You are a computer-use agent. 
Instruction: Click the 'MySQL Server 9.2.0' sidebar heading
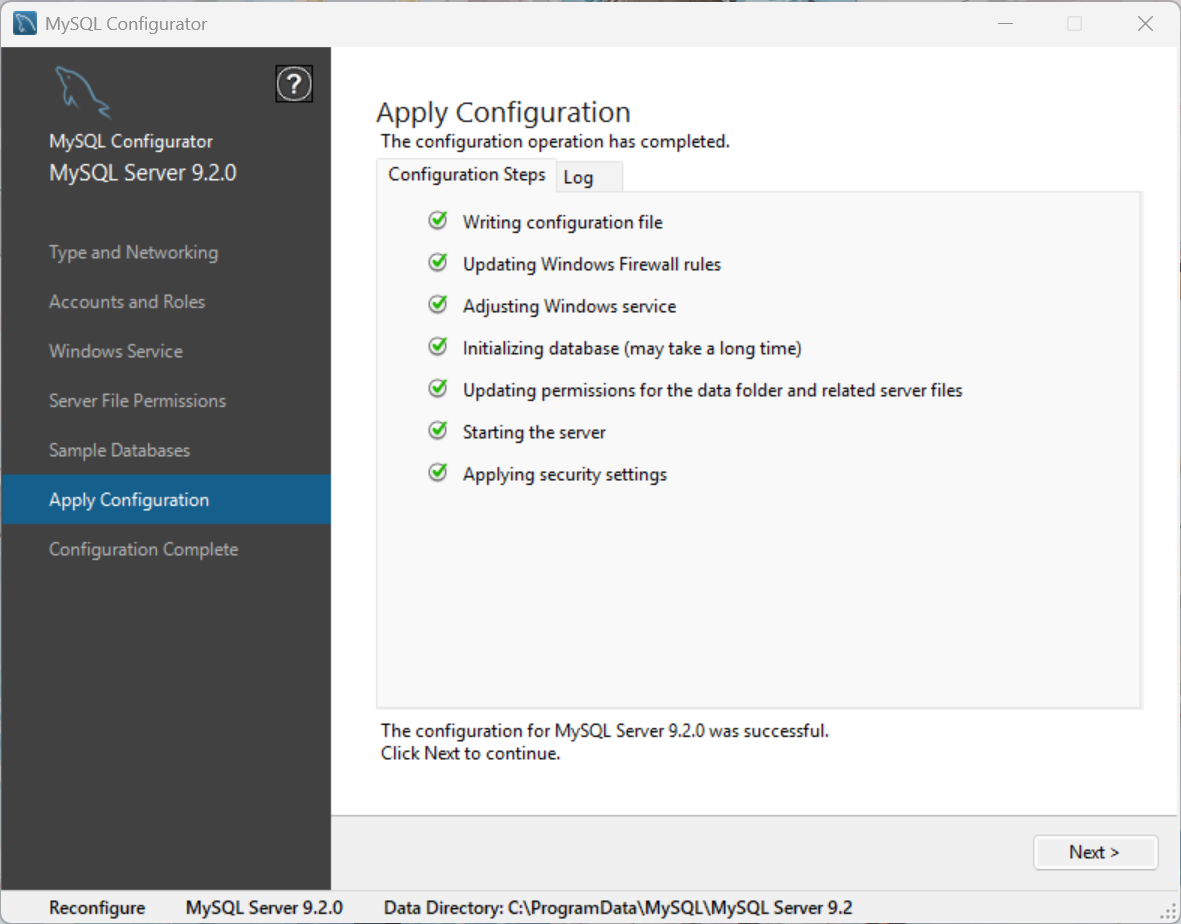(142, 172)
